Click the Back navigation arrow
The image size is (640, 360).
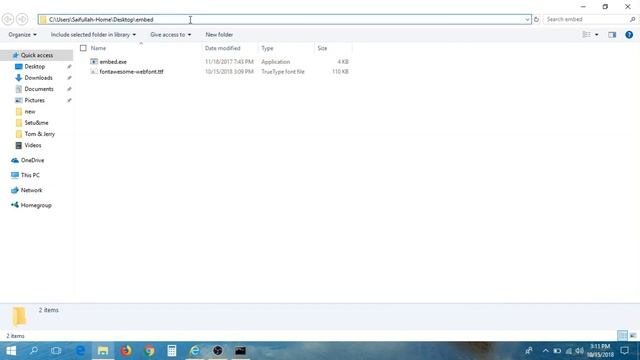coord(7,19)
